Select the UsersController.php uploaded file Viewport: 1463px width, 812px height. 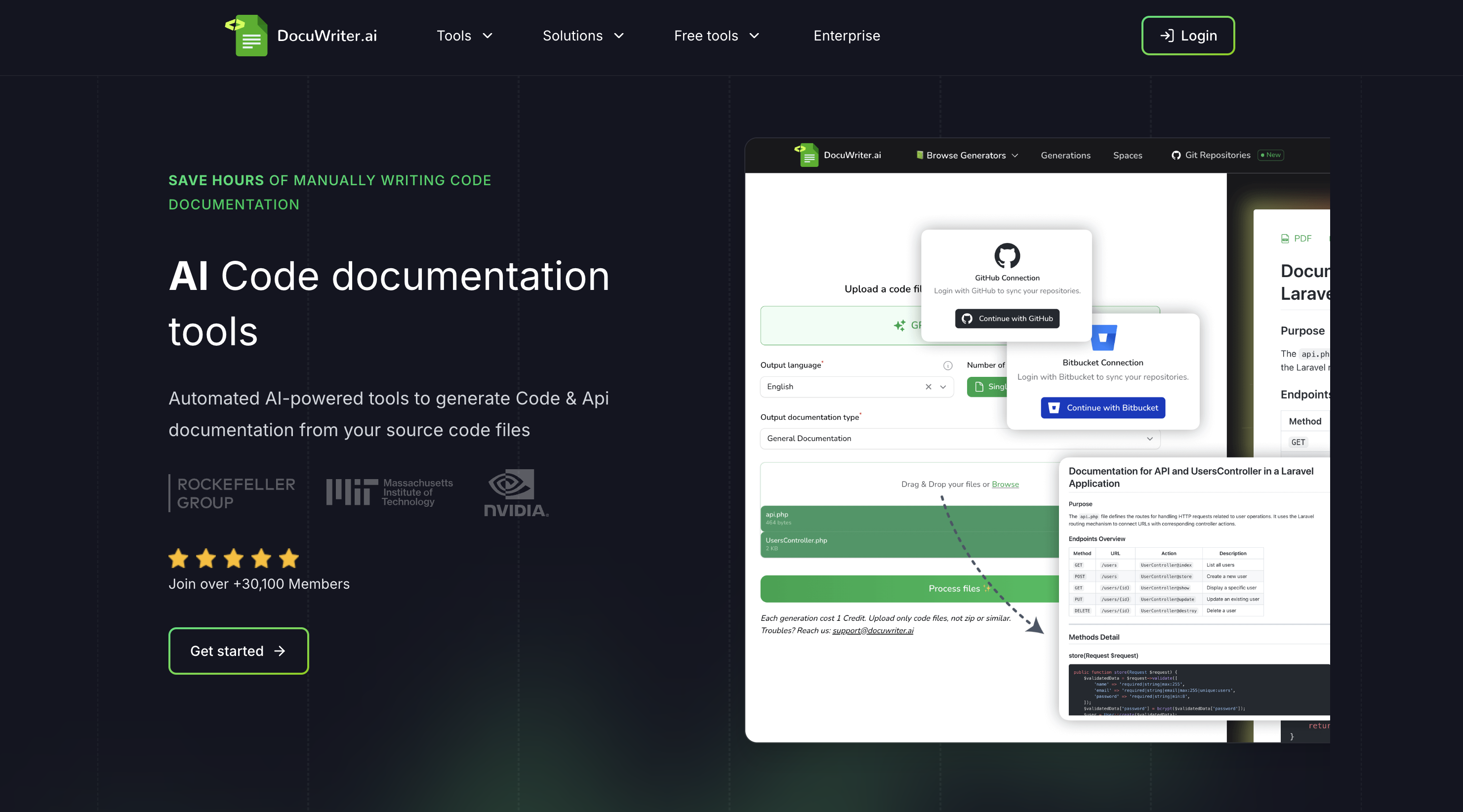[909, 544]
